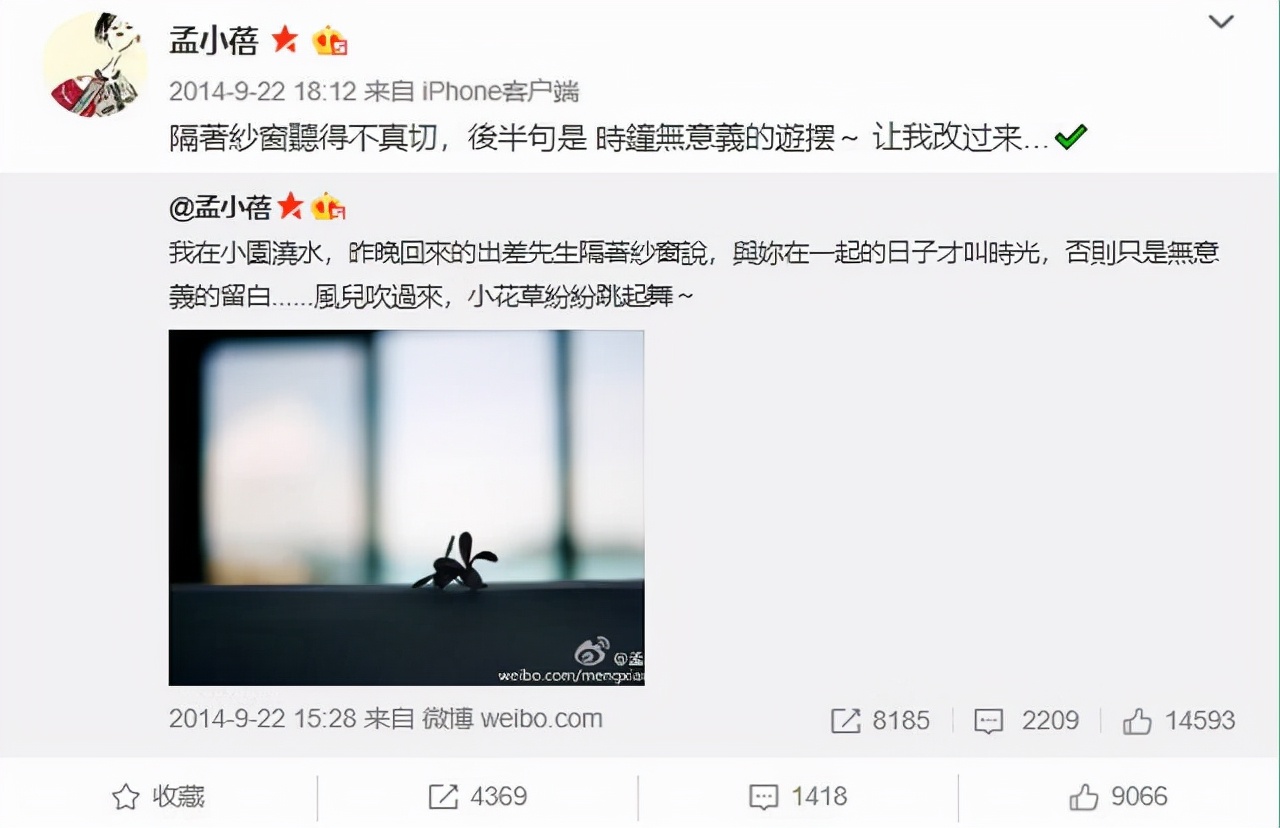1280x828 pixels.
Task: Toggle 收藏 favorite on this post
Action: point(159,796)
